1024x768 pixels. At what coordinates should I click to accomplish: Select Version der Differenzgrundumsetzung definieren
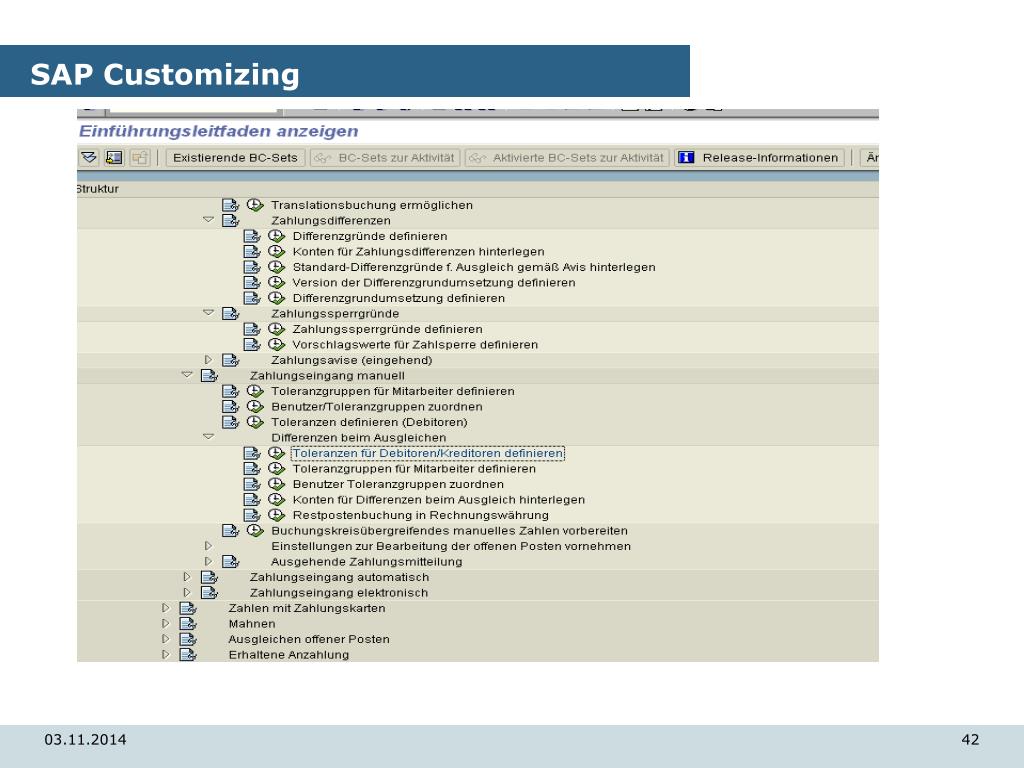click(434, 282)
